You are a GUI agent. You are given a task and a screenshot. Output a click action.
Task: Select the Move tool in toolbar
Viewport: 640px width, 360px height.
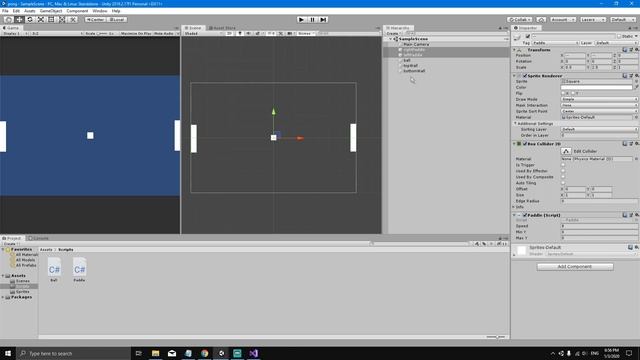click(19, 20)
